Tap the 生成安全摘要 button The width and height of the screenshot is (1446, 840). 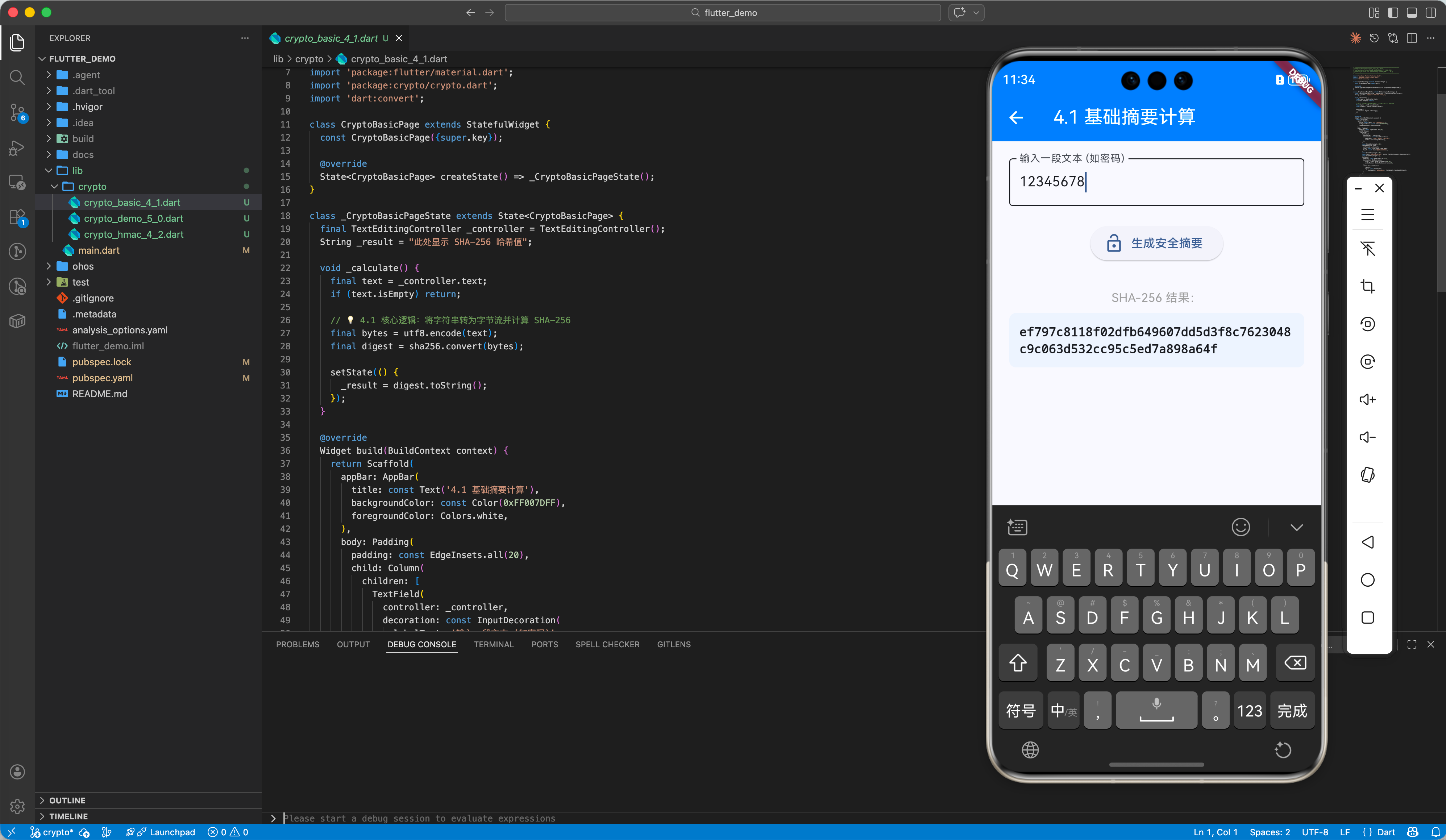pyautogui.click(x=1156, y=243)
